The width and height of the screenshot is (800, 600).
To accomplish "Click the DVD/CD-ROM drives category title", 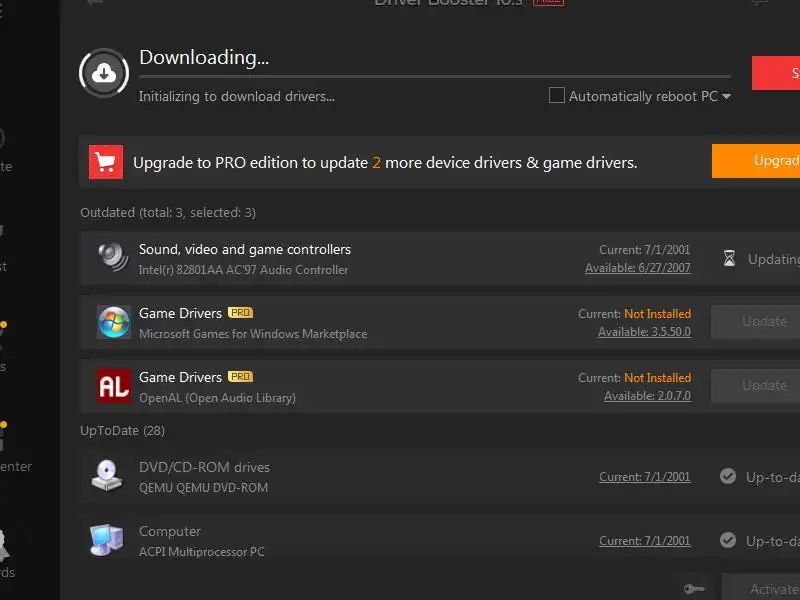I will point(205,467).
